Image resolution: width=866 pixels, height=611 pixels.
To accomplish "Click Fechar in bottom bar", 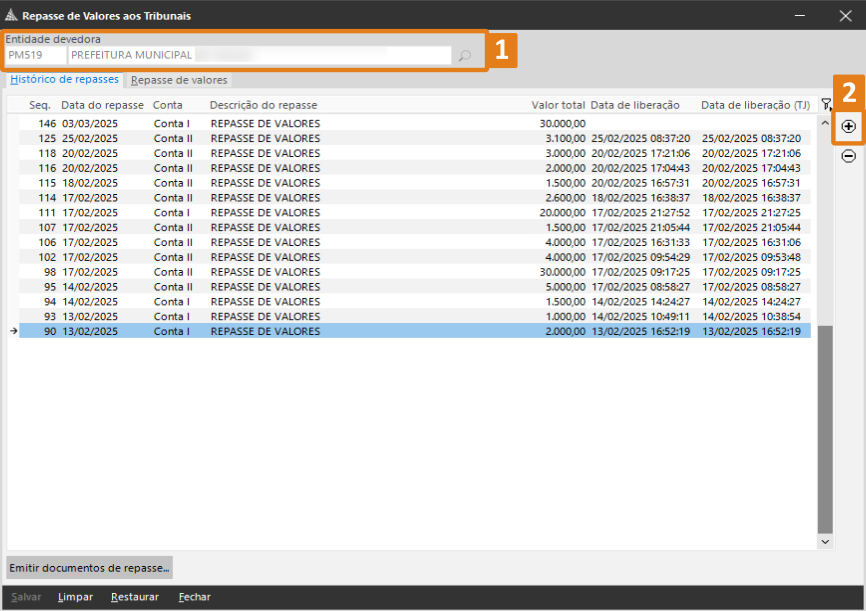I will (x=194, y=597).
